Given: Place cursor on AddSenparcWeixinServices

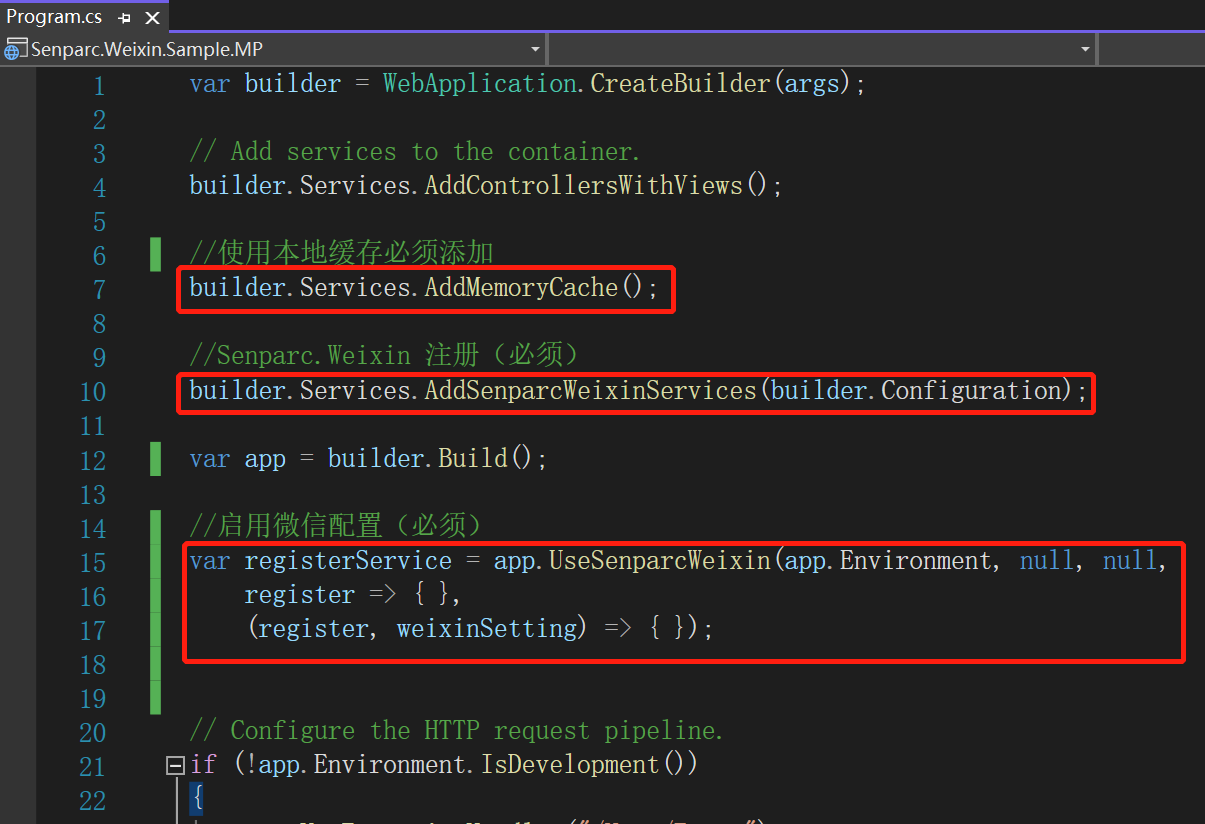Looking at the screenshot, I should coord(590,390).
